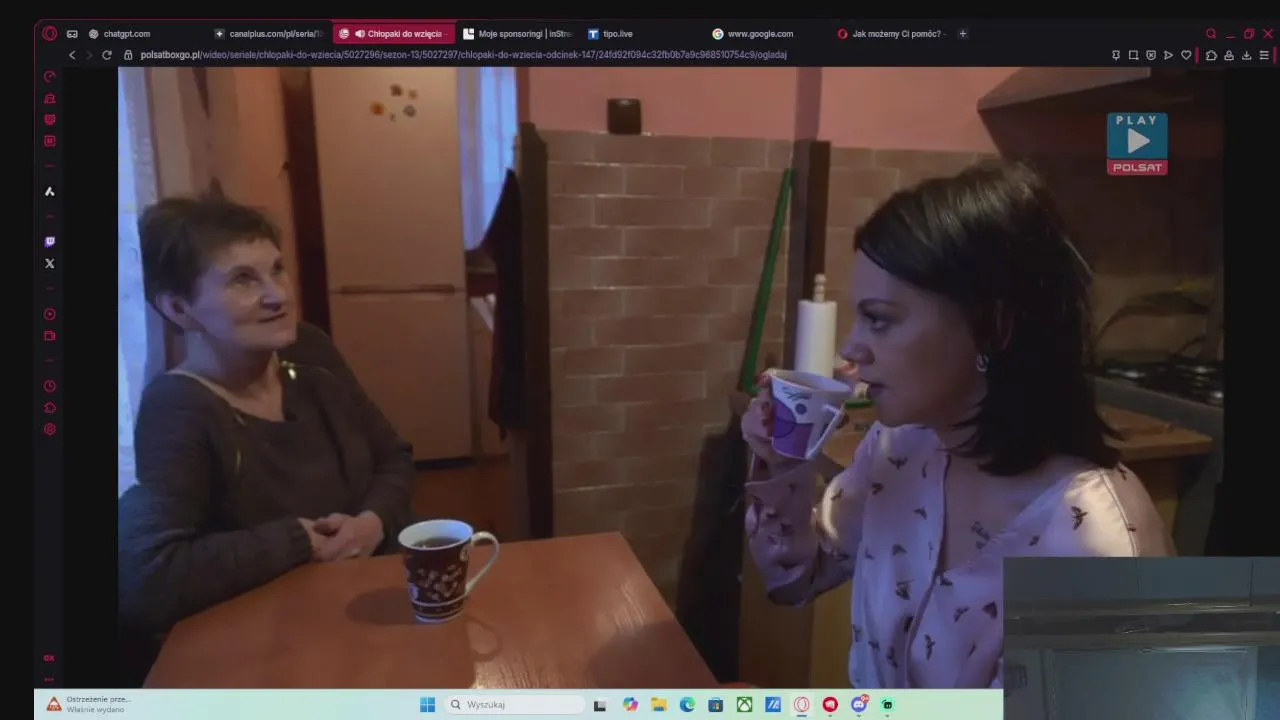This screenshot has height=720, width=1280.
Task: Click the Wyszukaj taskbar search box
Action: coord(514,705)
